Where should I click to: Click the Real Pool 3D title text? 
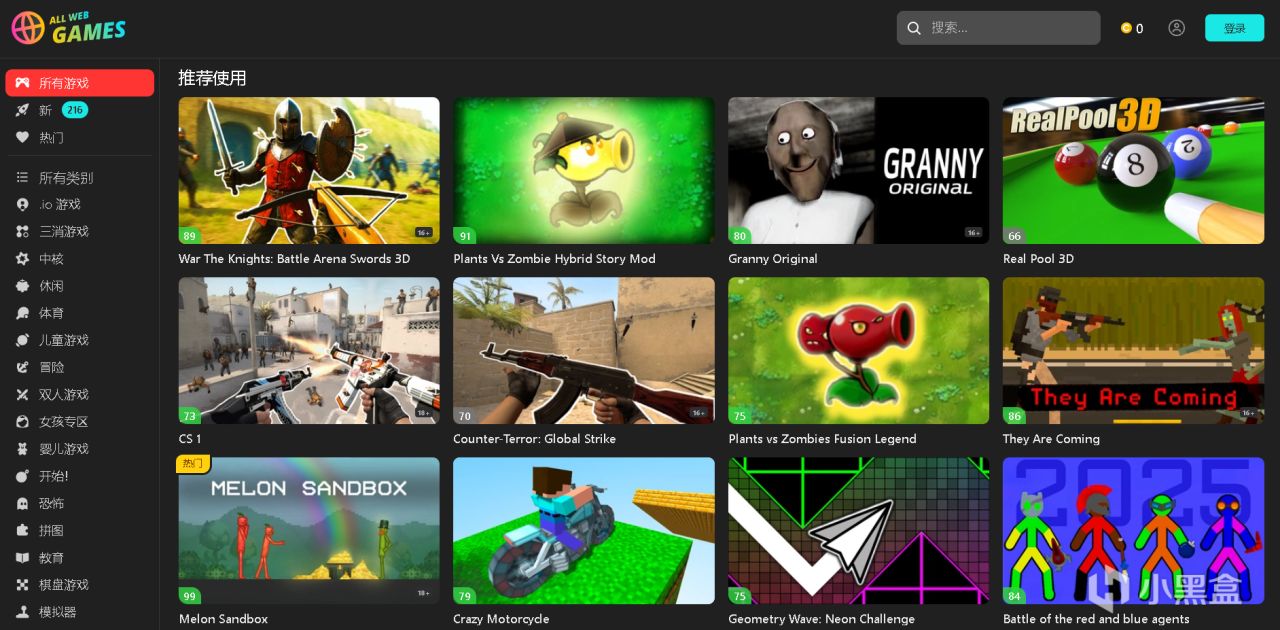[1038, 258]
